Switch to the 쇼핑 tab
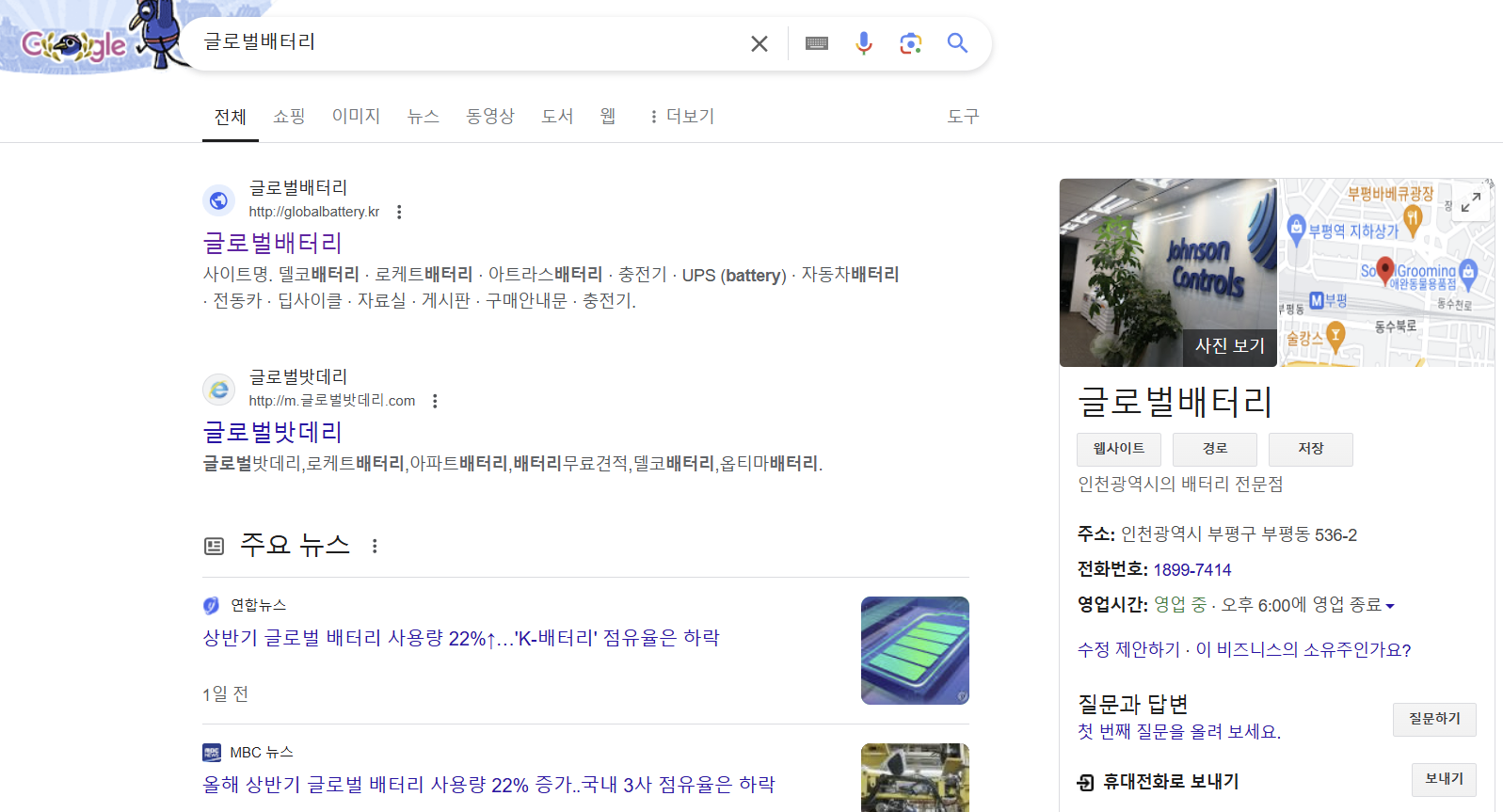This screenshot has height=812, width=1503. click(289, 117)
